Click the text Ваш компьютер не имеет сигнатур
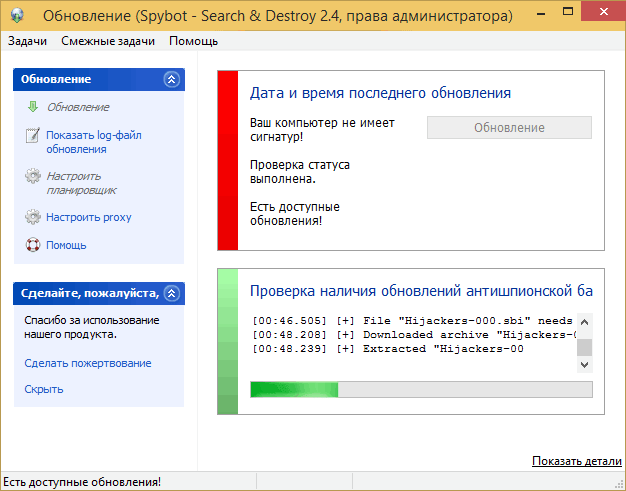 (322, 130)
